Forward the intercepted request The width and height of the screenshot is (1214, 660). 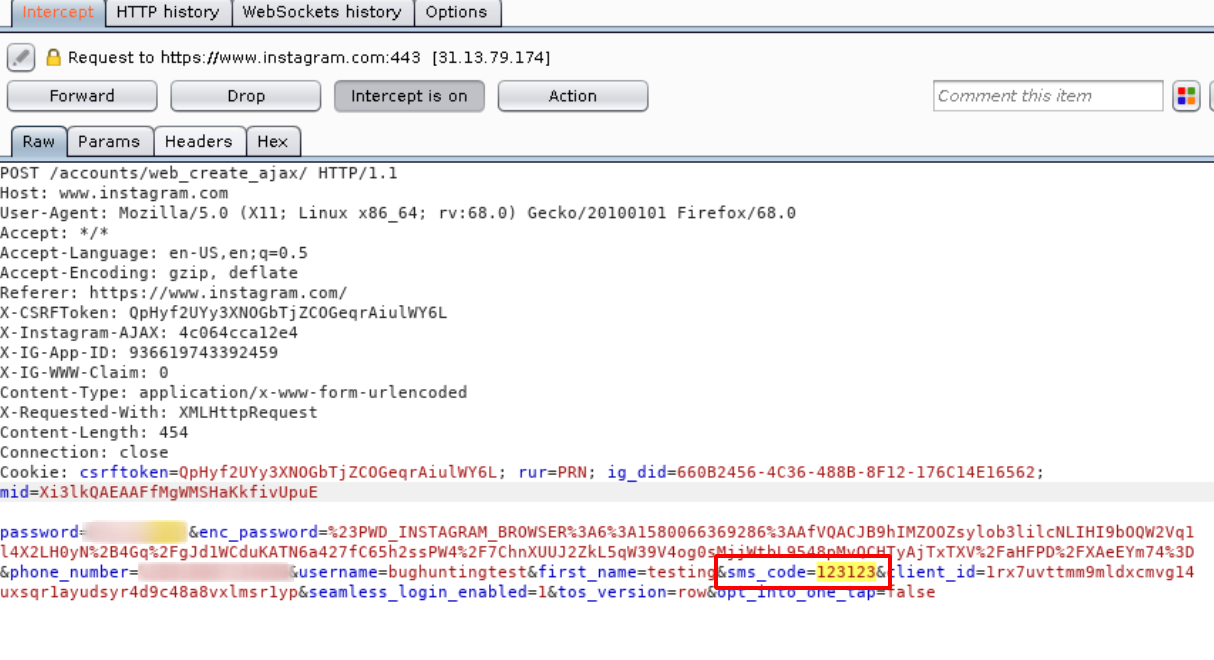pos(82,96)
